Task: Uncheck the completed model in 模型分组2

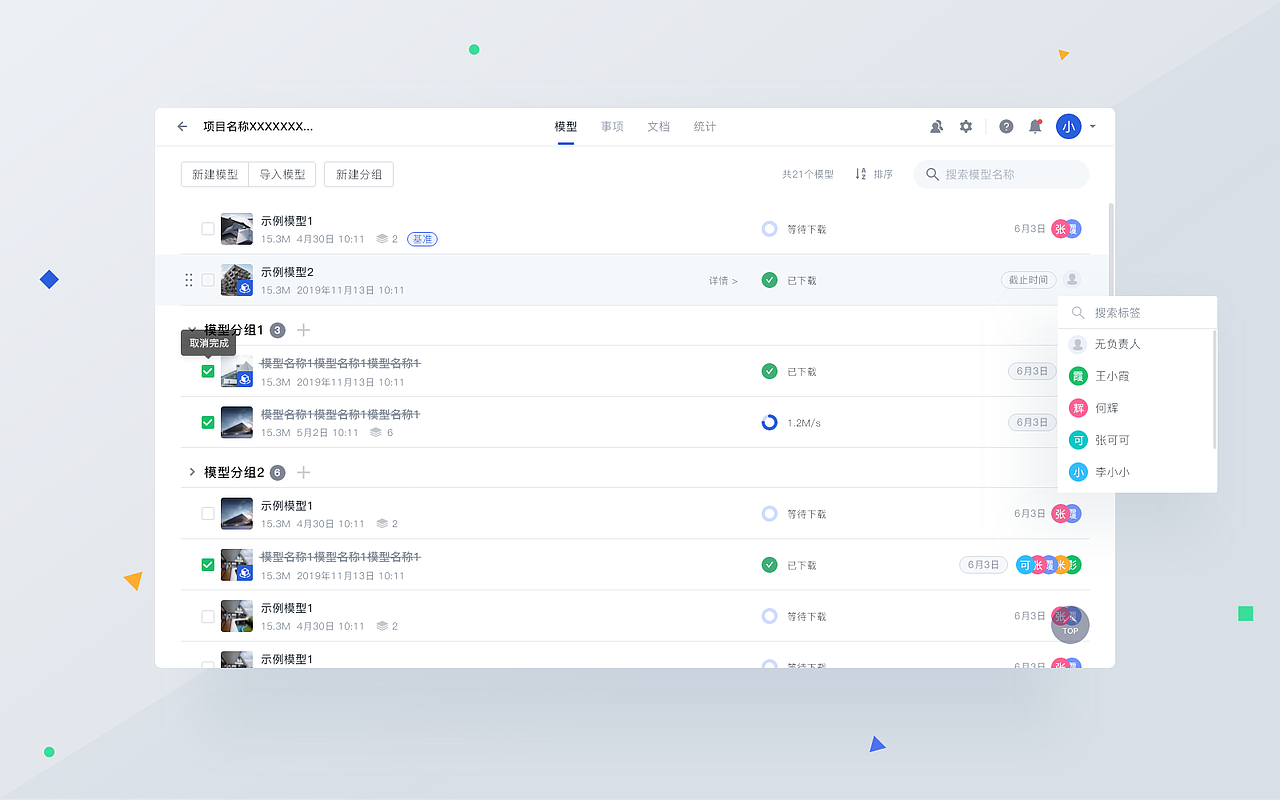Action: tap(207, 564)
